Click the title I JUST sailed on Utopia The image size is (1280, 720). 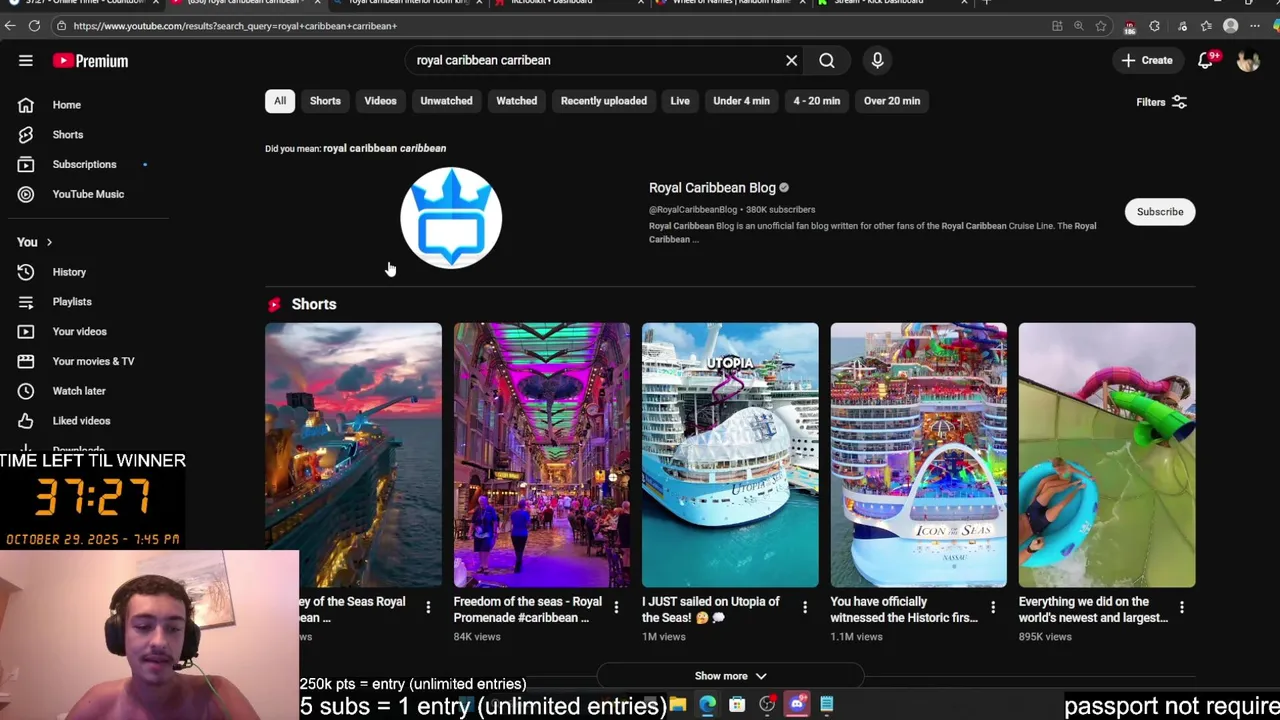(x=711, y=610)
